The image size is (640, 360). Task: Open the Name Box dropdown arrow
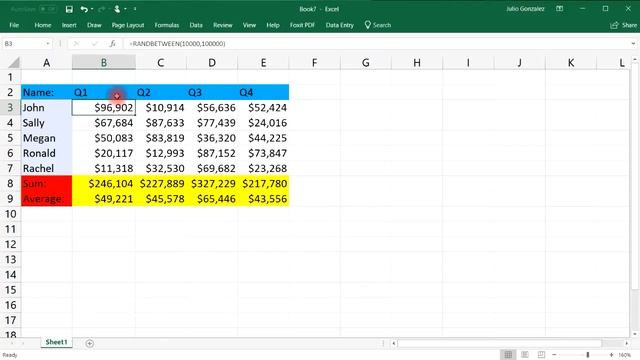point(48,44)
